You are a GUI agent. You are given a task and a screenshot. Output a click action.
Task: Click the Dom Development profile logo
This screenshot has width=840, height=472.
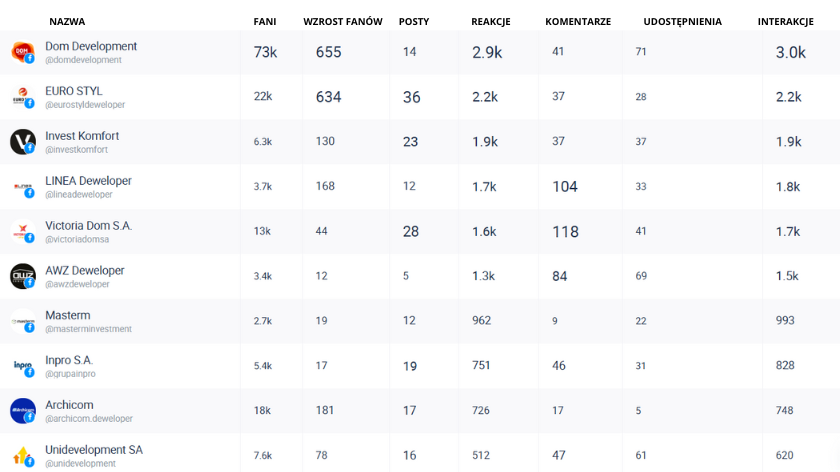coord(22,53)
